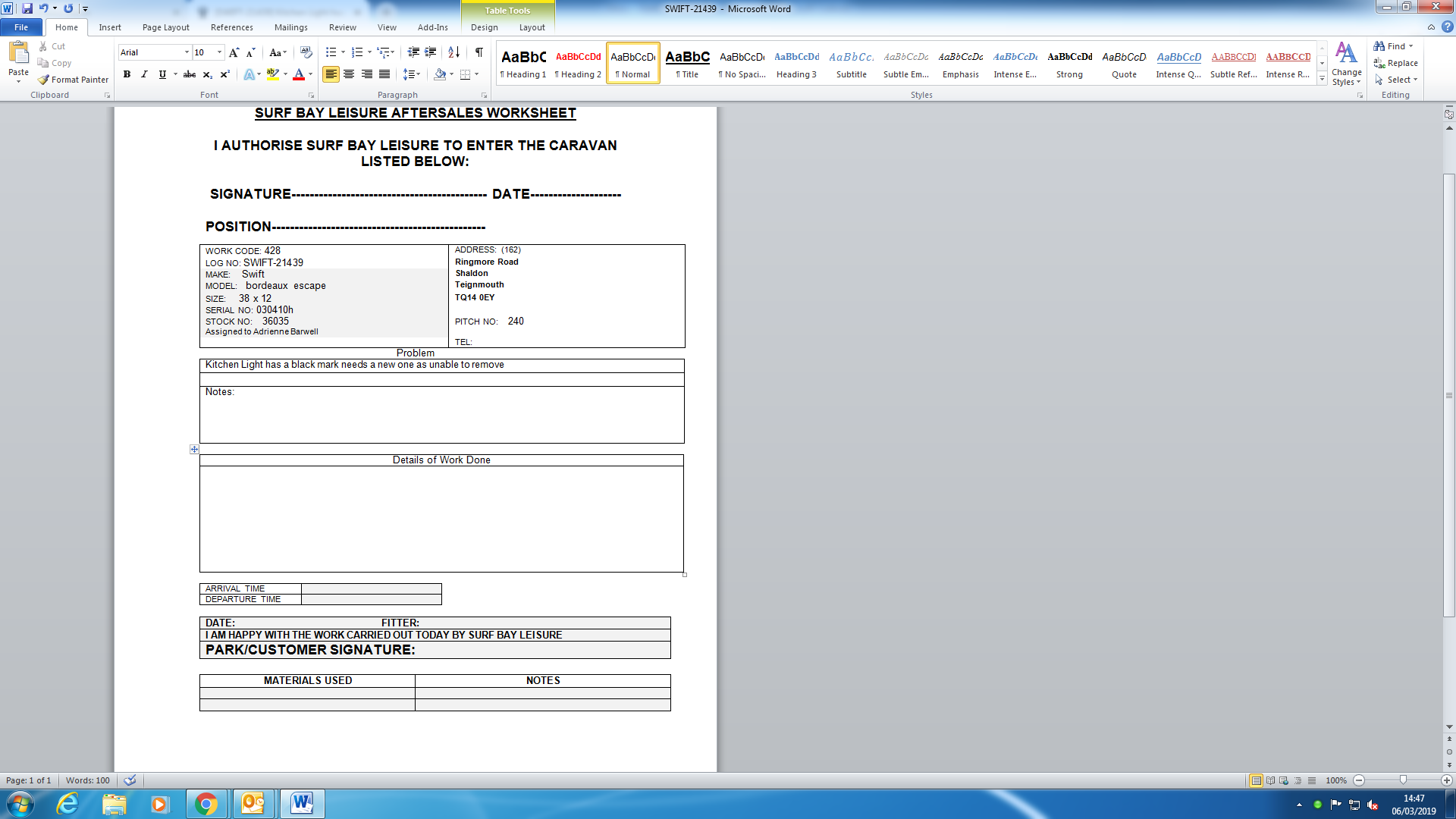Switch to the Page Layout tab
This screenshot has height=819, width=1456.
[165, 27]
